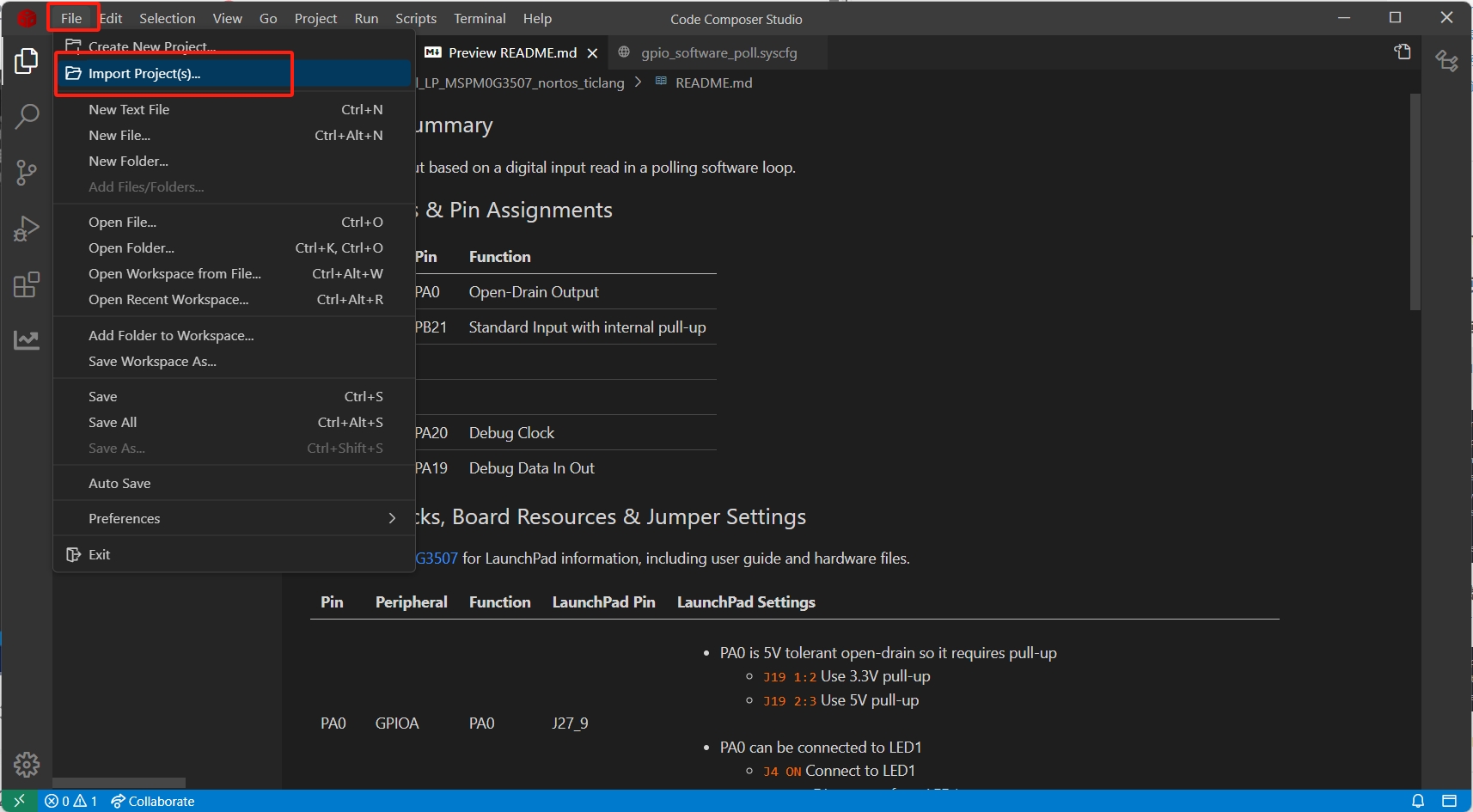Screen dimensions: 1473x812
Task: Click Save in the File menu
Action: point(234,396)
